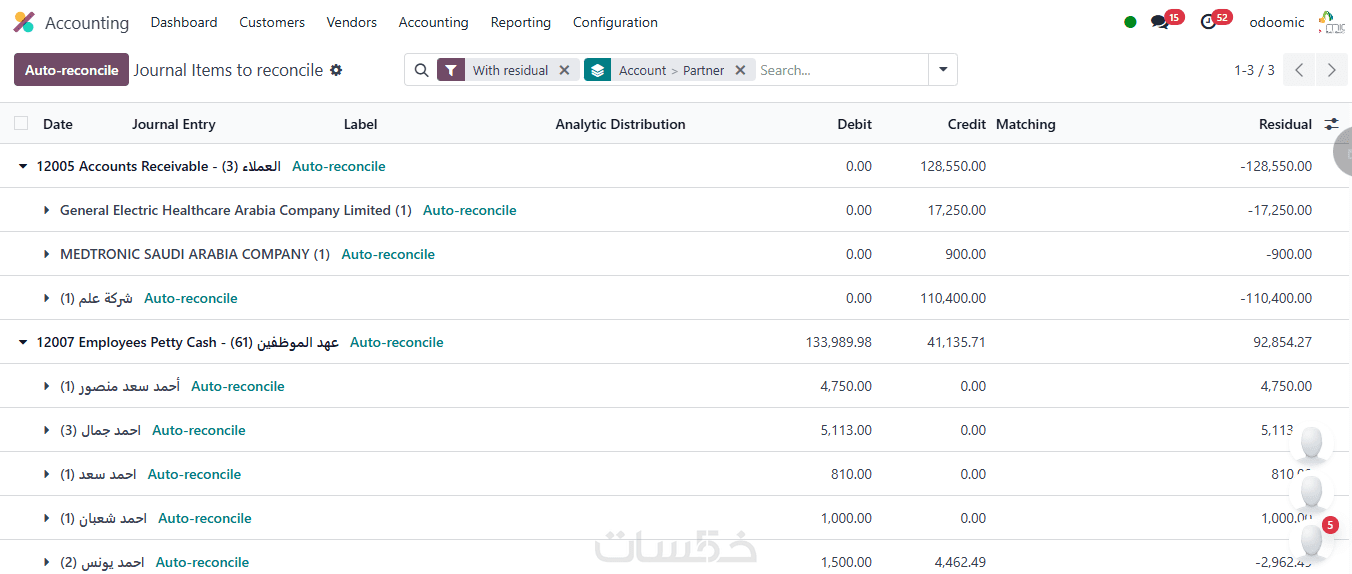Focus the Search input field
Viewport: 1352px width, 574px height.
coord(840,70)
